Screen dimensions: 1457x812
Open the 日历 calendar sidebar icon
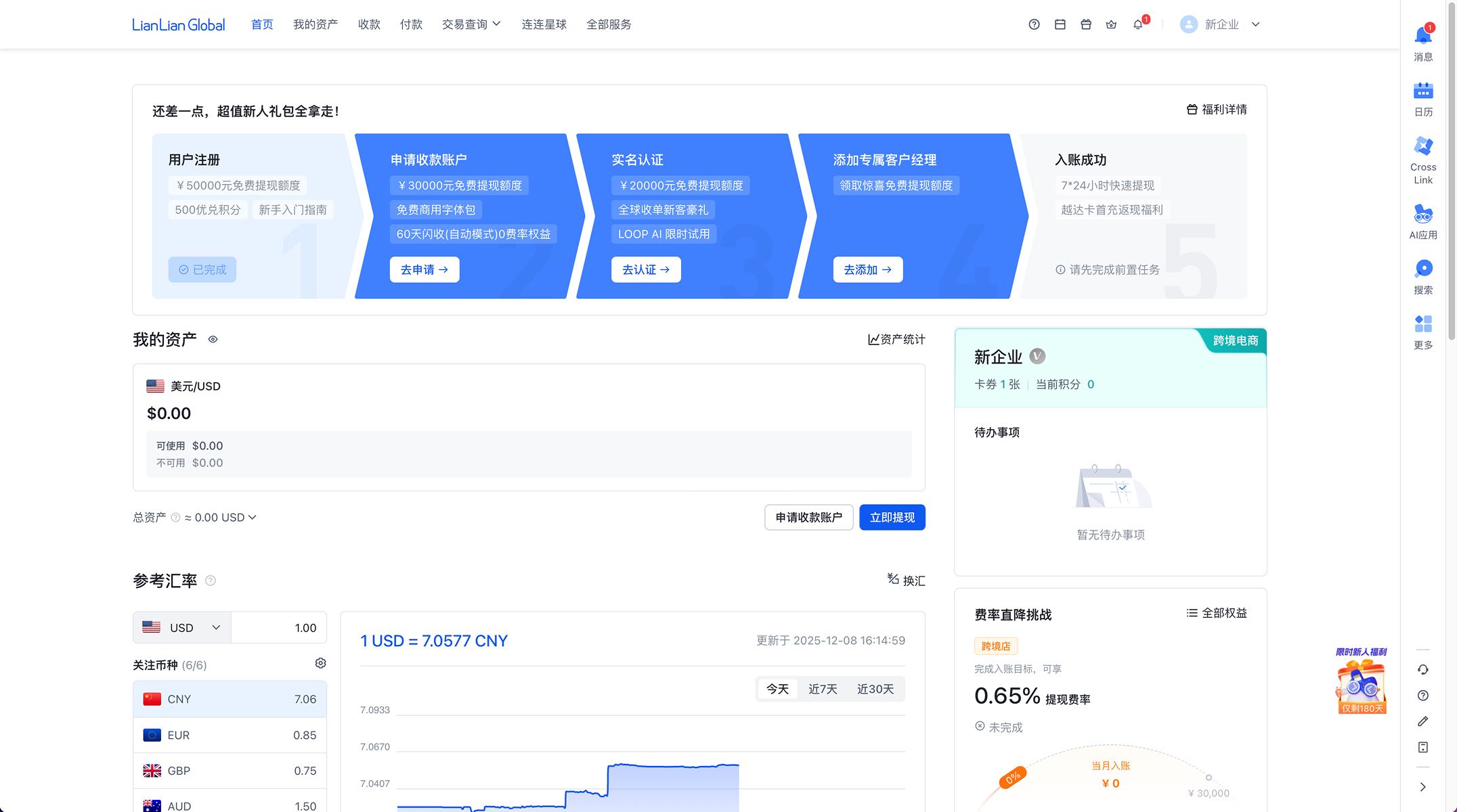pos(1423,91)
